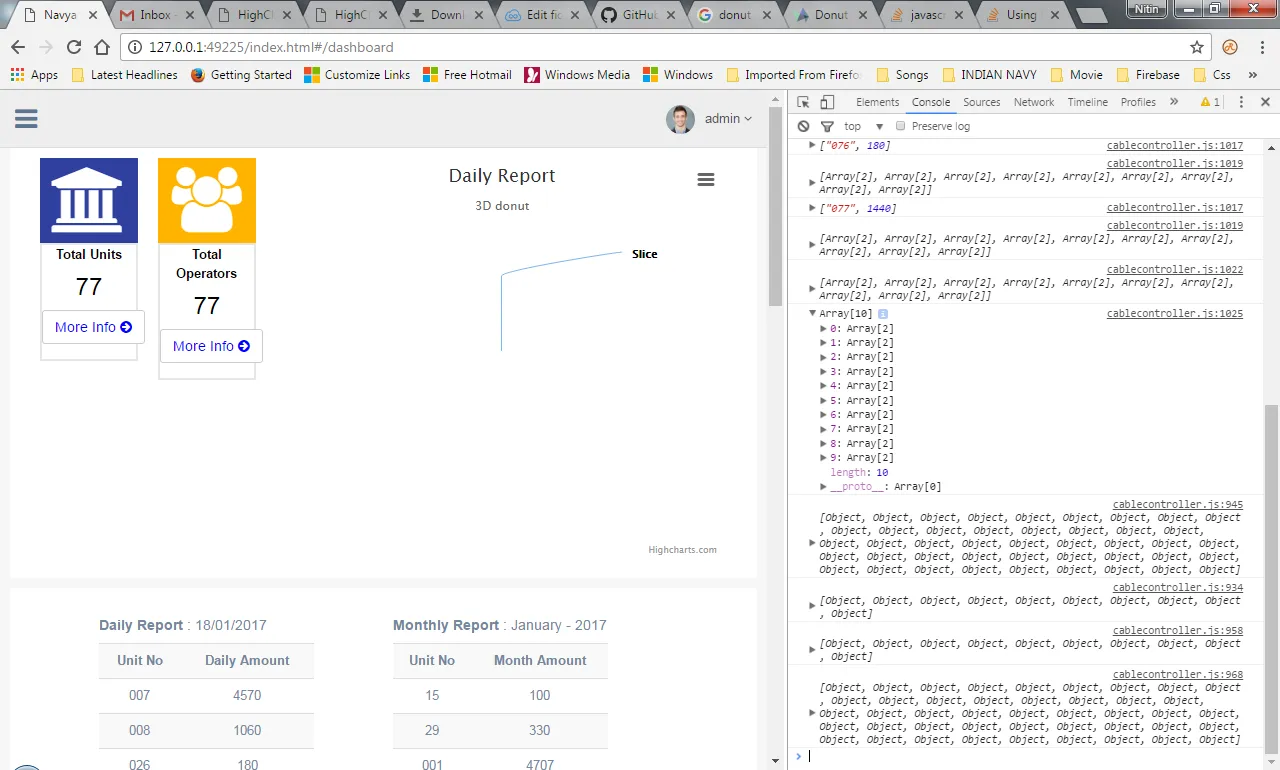Reload the current page
Viewport: 1280px width, 770px height.
[x=74, y=47]
